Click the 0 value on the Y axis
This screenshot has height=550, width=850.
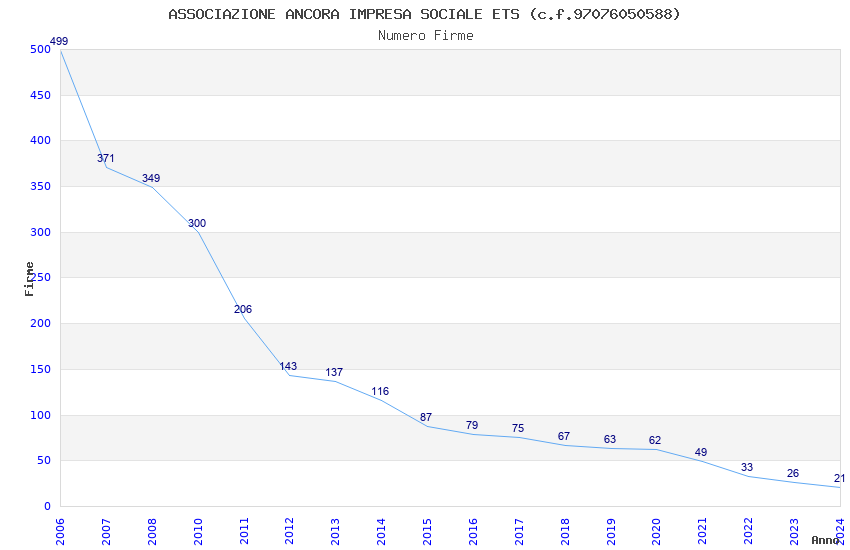pyautogui.click(x=48, y=507)
